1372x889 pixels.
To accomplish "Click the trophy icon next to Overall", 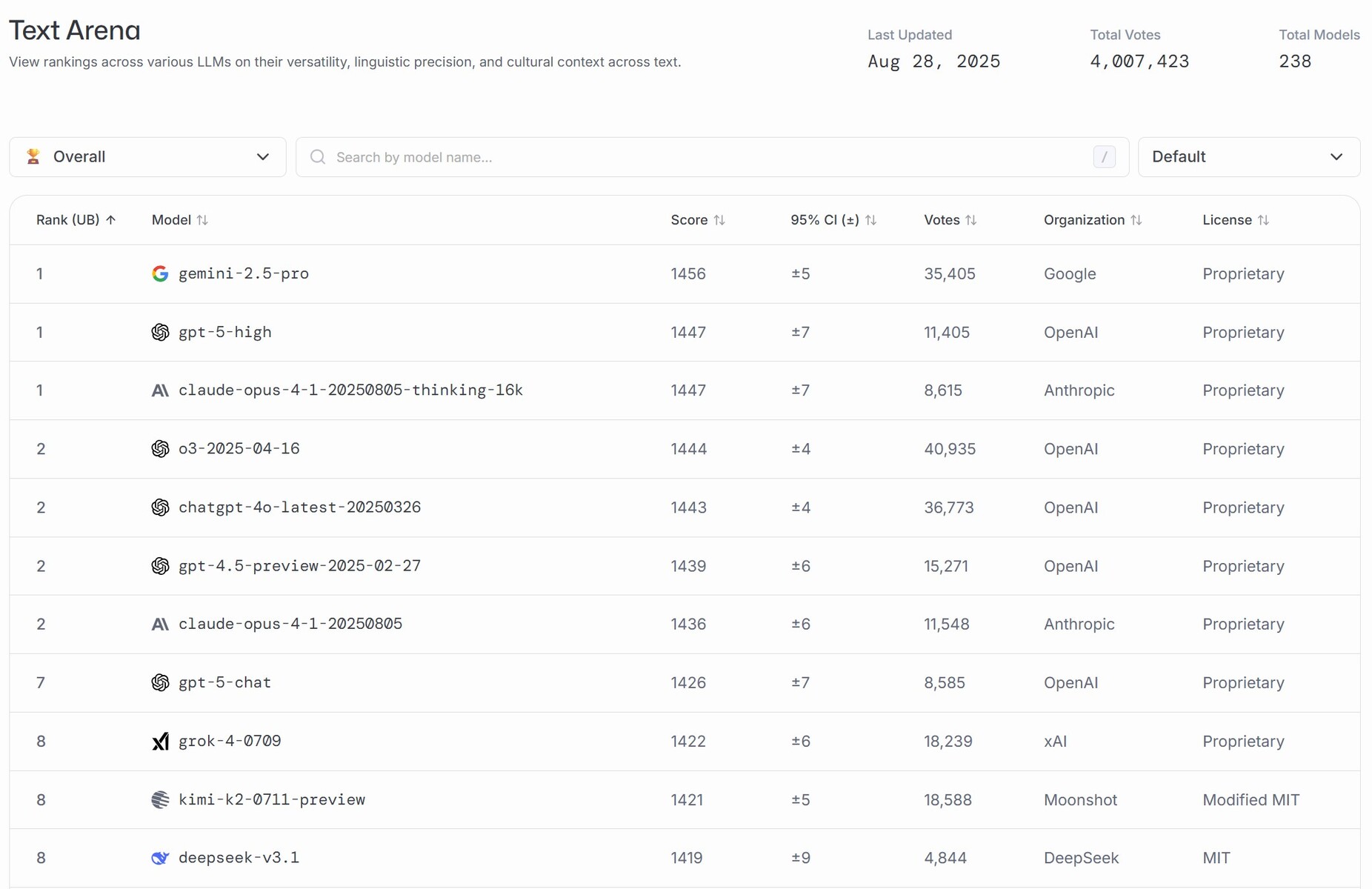I will point(33,157).
